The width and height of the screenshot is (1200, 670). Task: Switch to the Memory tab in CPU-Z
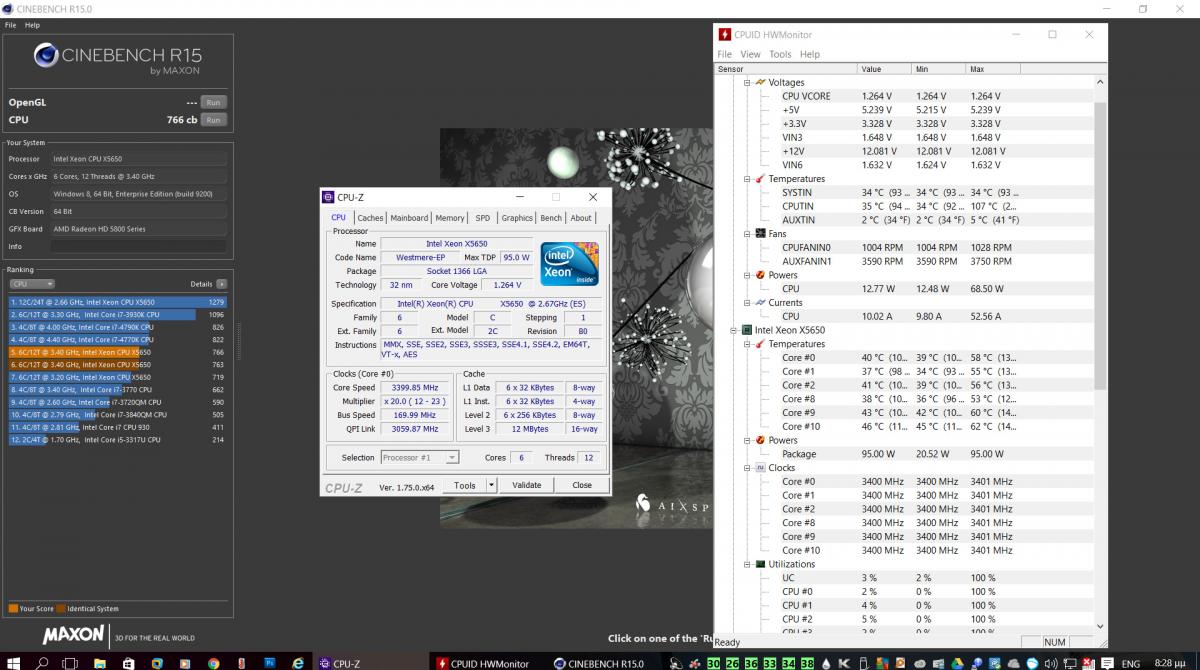450,218
